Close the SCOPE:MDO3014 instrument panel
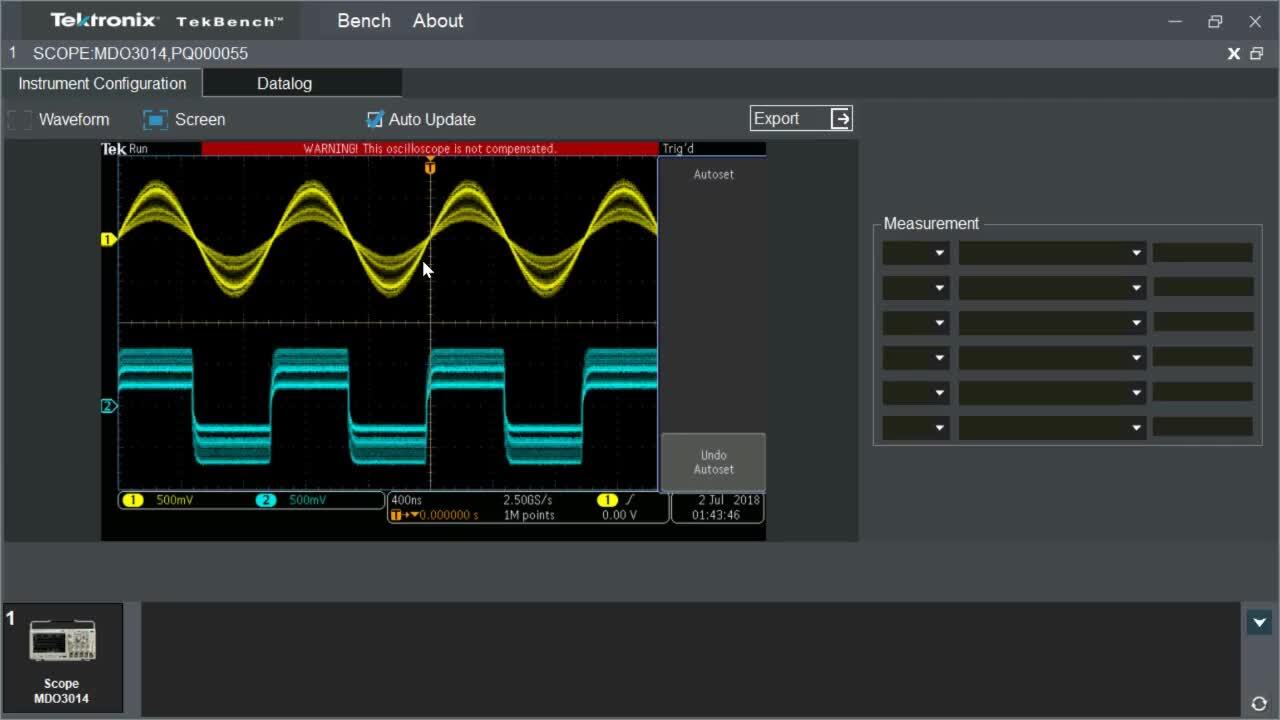Image resolution: width=1280 pixels, height=720 pixels. 1234,54
